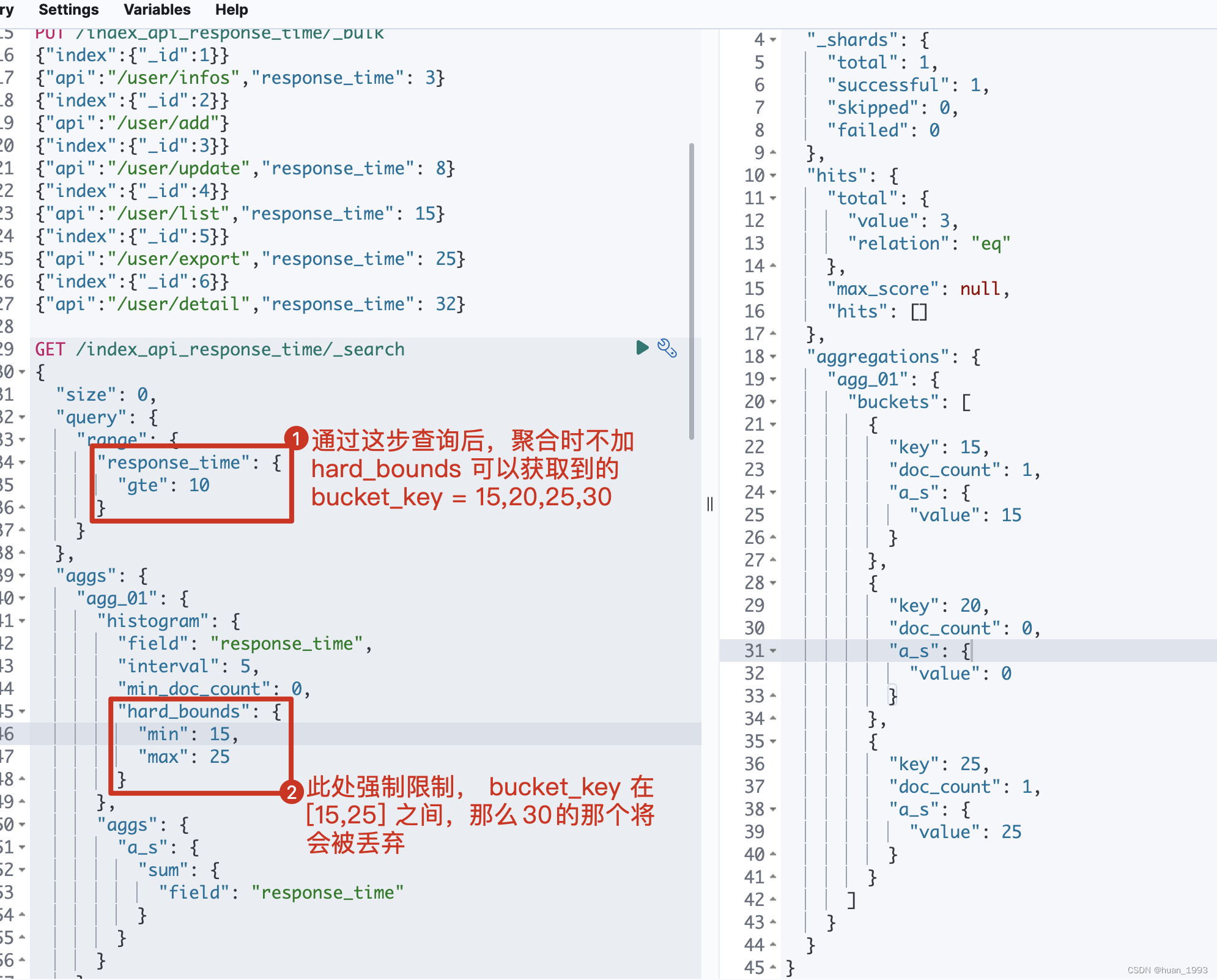Image resolution: width=1217 pixels, height=980 pixels.
Task: Collapse the "aggs" block at line 39
Action: coord(23,576)
